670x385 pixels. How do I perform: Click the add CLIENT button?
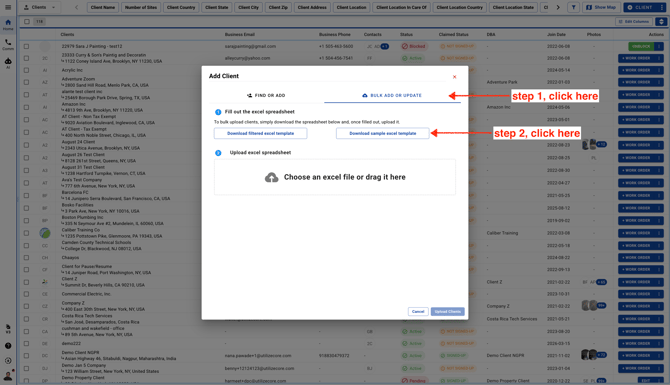[x=640, y=7]
